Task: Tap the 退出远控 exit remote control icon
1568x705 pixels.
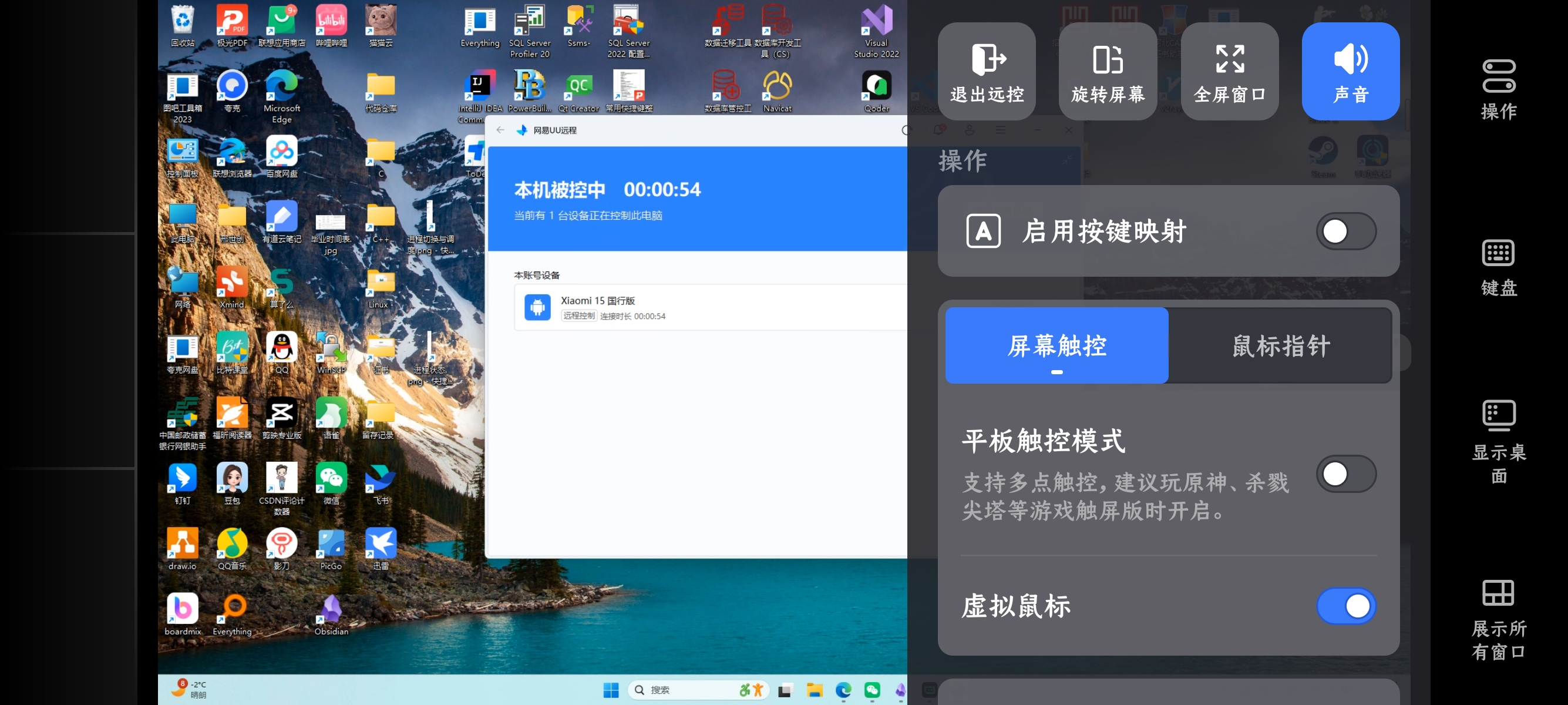Action: [x=986, y=71]
